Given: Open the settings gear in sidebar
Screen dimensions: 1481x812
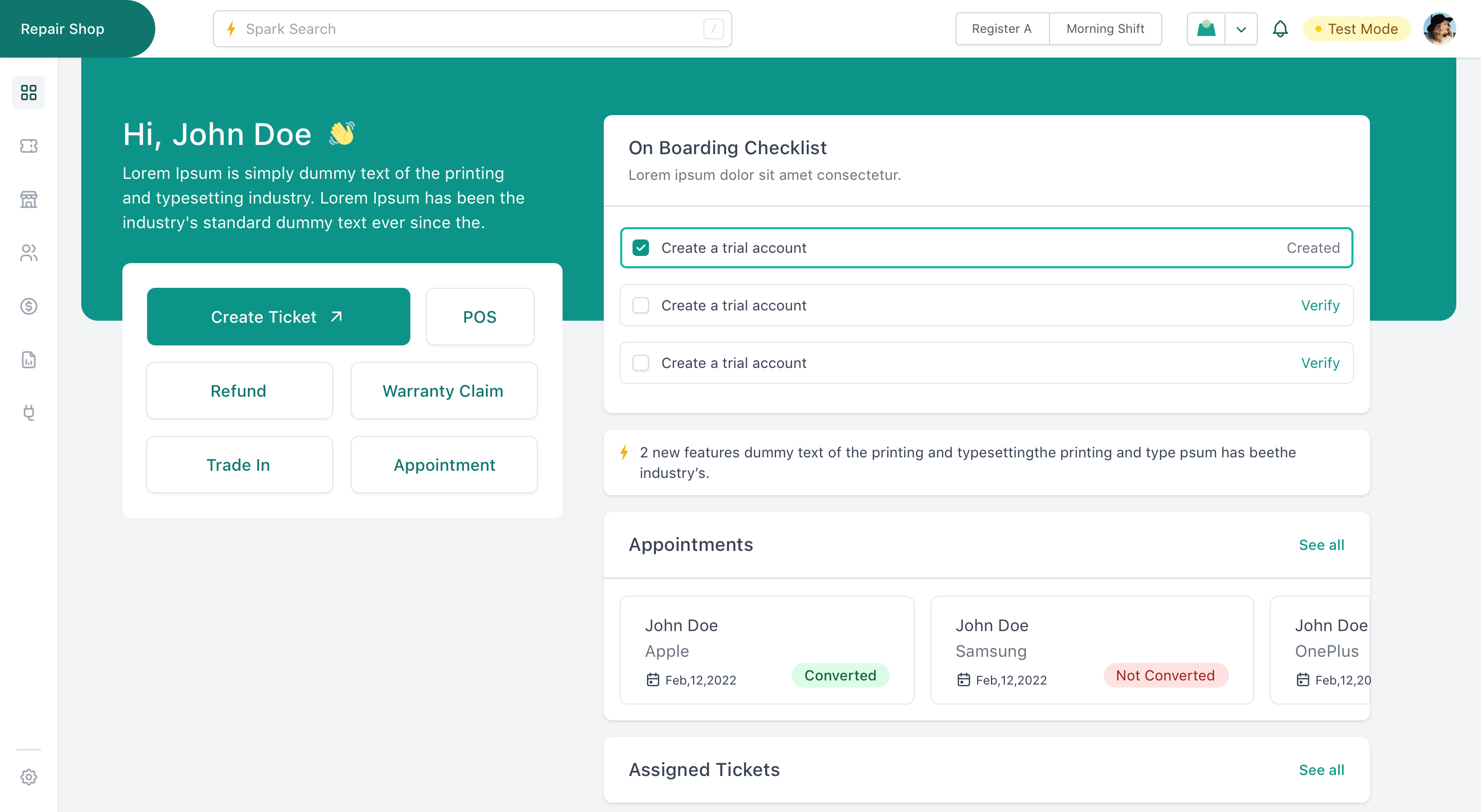Looking at the screenshot, I should pos(29,777).
